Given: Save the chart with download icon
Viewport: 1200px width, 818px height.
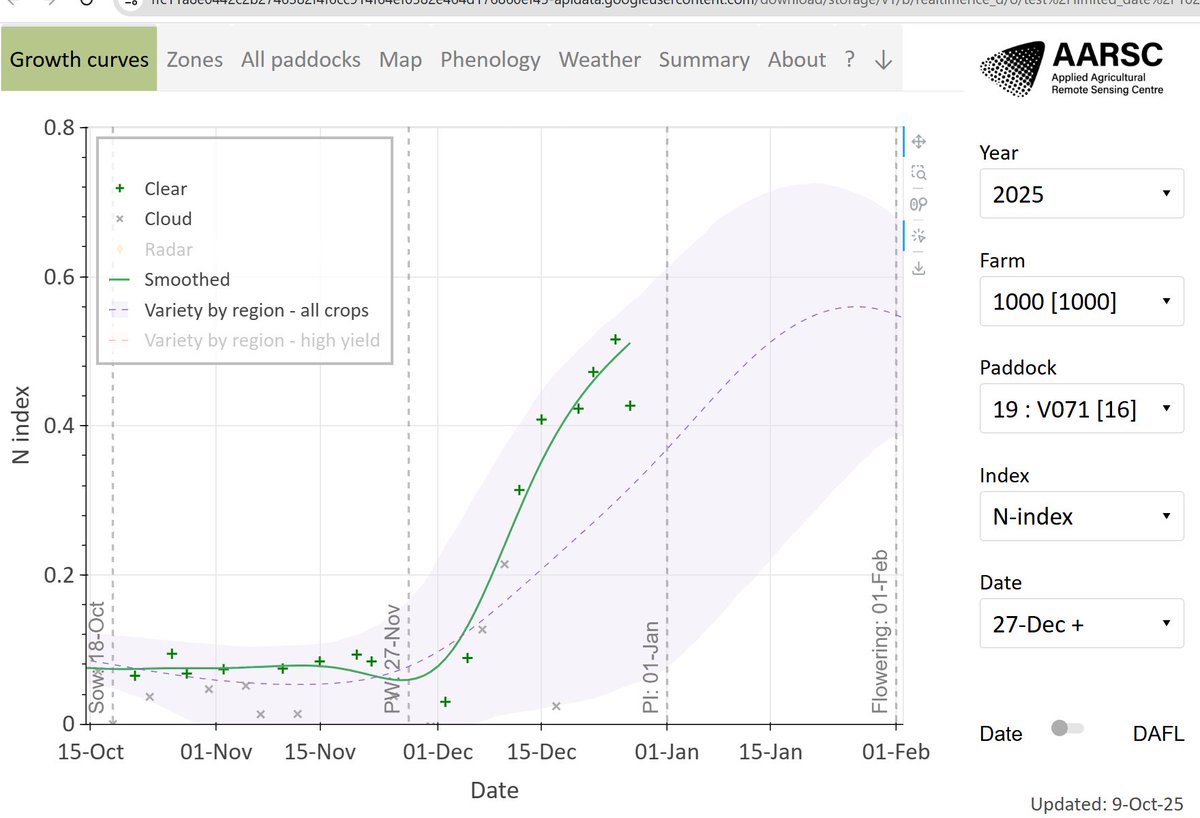Looking at the screenshot, I should point(919,267).
